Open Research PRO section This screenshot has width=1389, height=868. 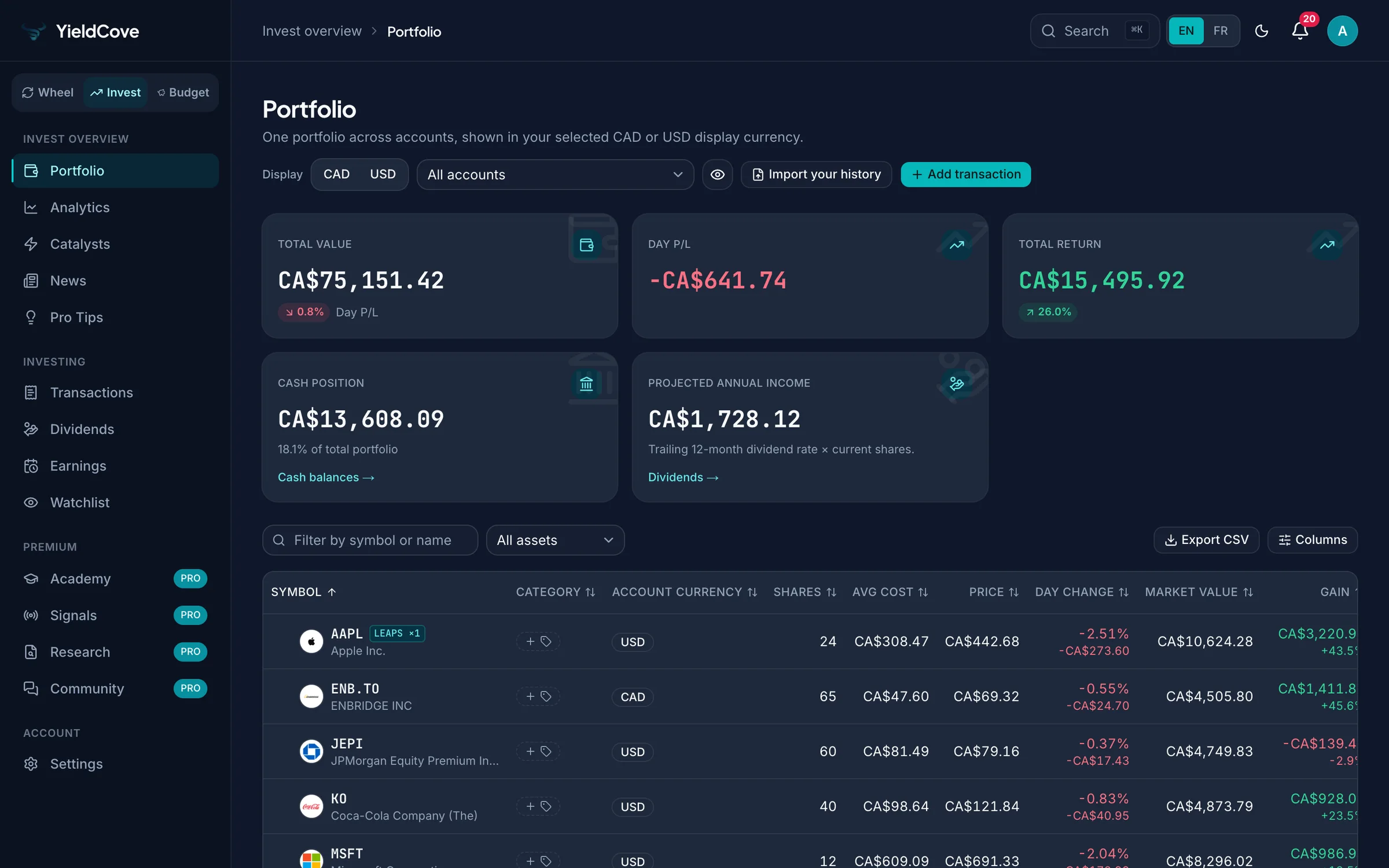(x=115, y=652)
